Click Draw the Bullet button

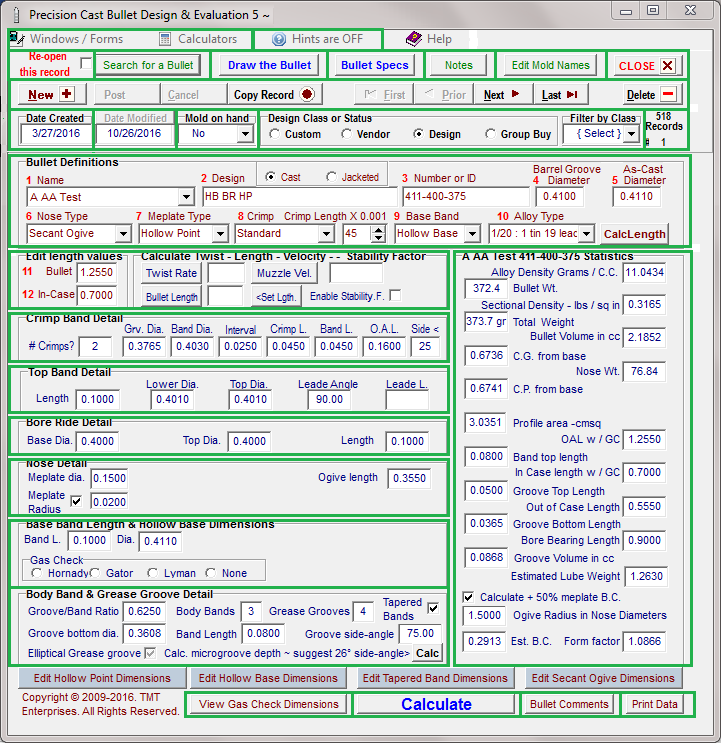click(x=270, y=65)
